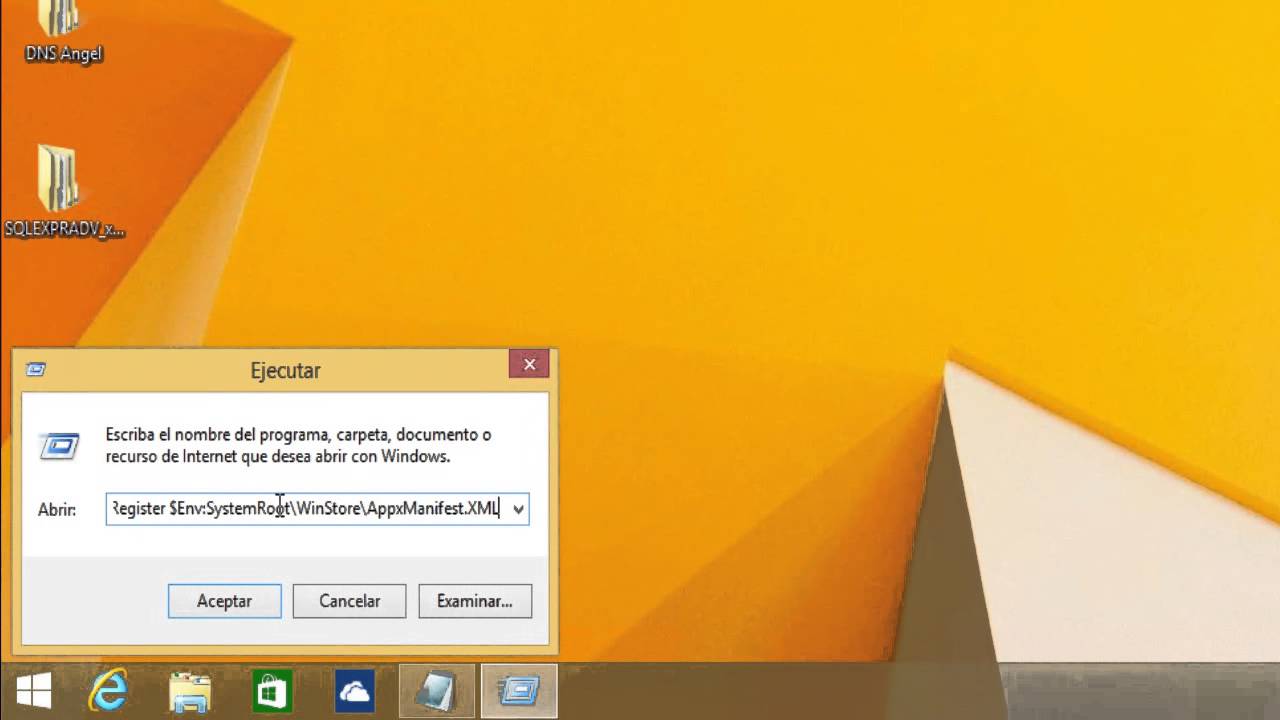Launch Internet Explorer from the taskbar
This screenshot has width=1280, height=720.
109,692
